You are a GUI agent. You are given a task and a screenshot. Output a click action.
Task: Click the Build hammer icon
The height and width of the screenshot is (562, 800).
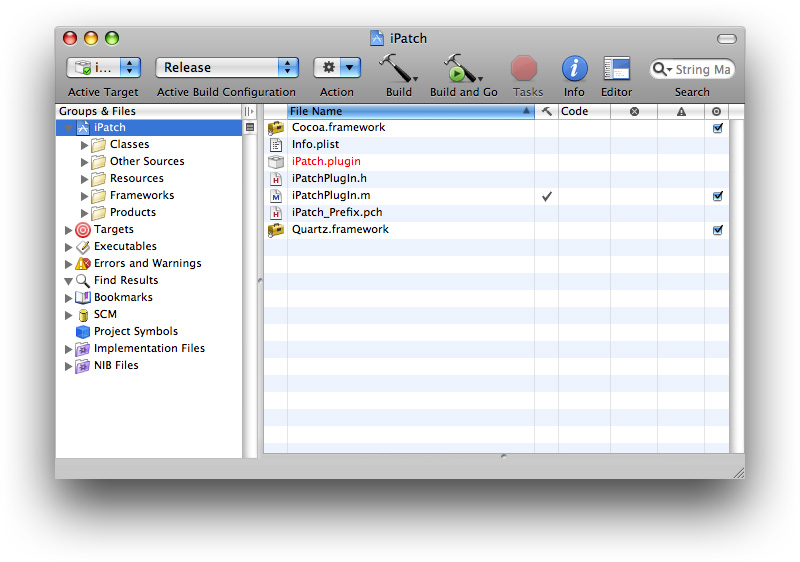pos(397,68)
